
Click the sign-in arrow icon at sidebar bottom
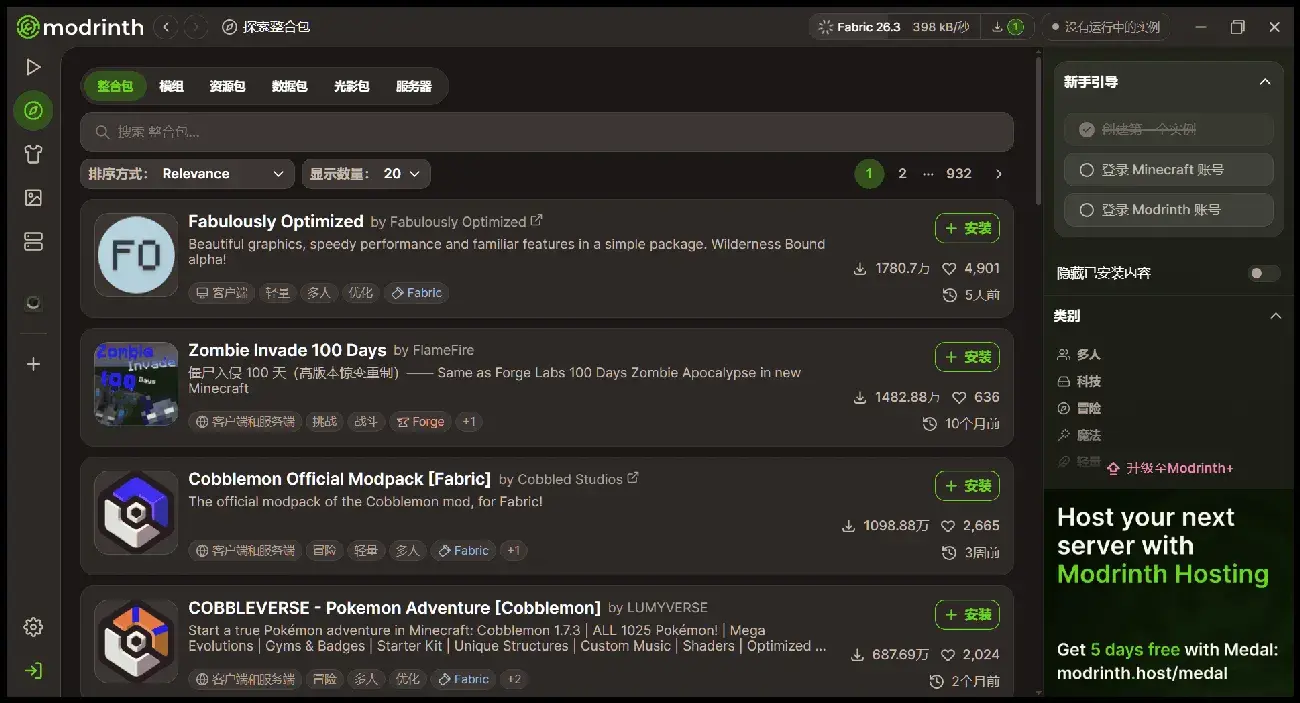point(33,670)
